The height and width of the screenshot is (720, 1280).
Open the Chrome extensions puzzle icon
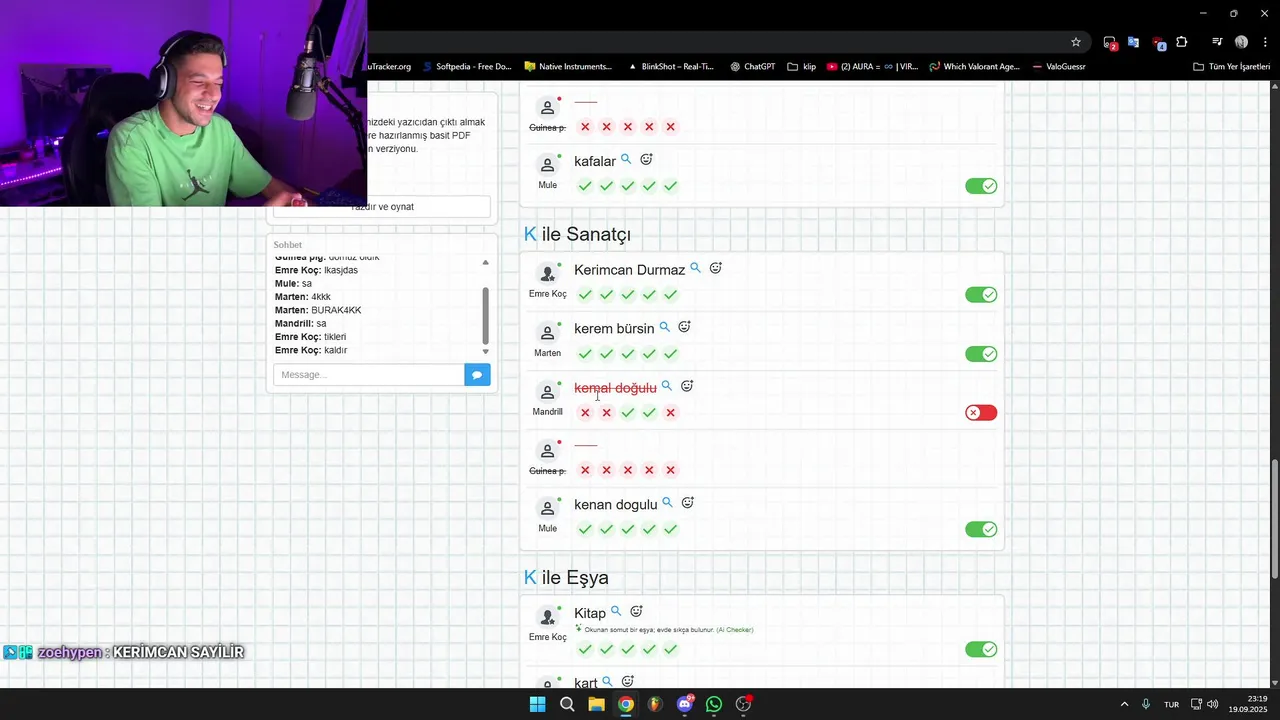[x=1182, y=42]
